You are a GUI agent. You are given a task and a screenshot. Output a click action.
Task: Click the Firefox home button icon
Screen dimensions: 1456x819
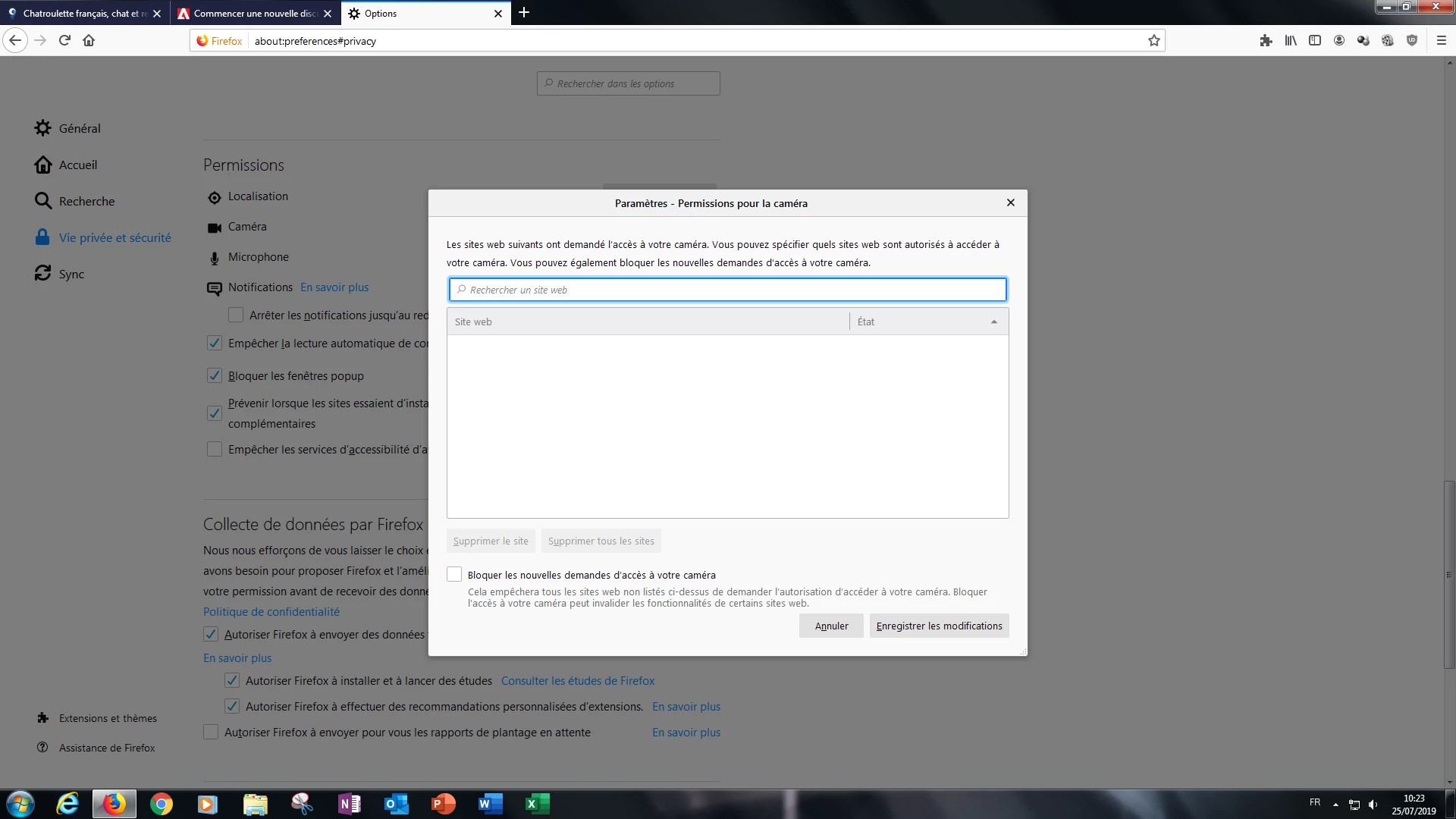[x=89, y=41]
